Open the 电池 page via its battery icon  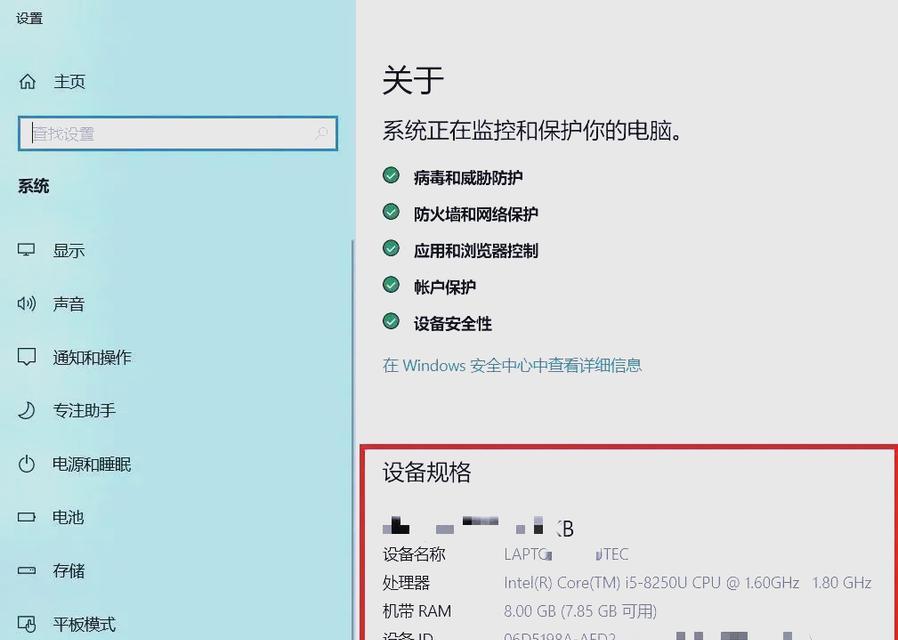tap(27, 517)
